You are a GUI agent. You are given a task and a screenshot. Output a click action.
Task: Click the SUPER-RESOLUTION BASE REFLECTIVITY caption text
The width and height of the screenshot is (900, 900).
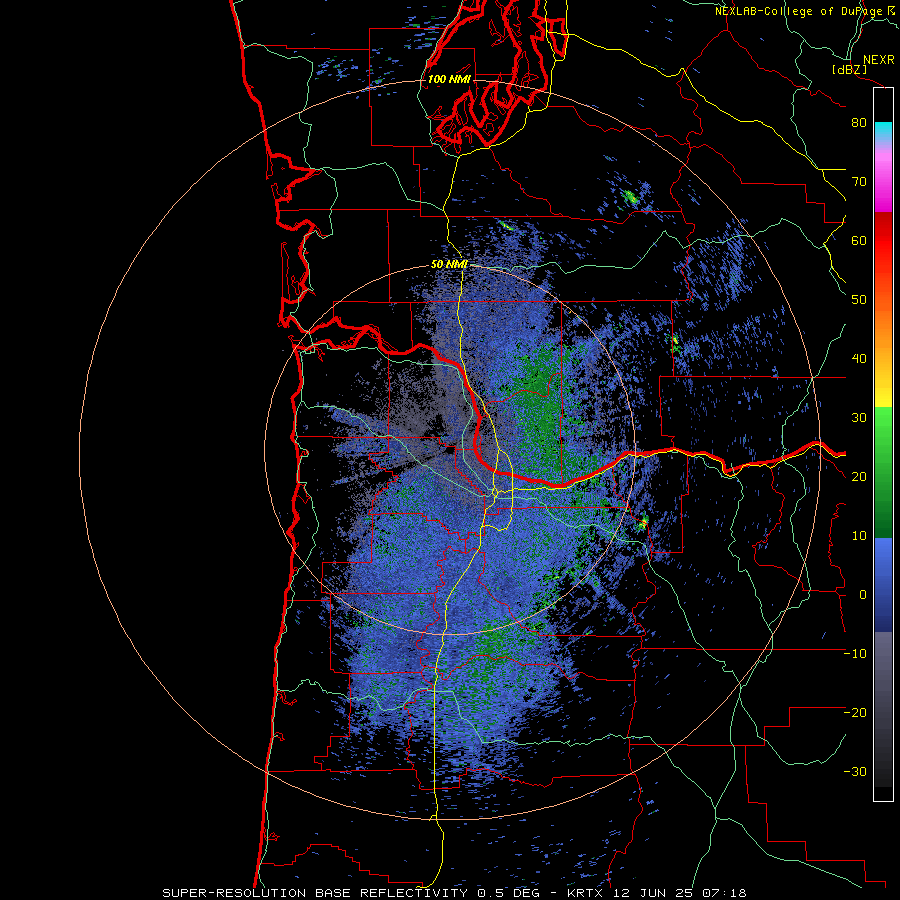pos(315,893)
